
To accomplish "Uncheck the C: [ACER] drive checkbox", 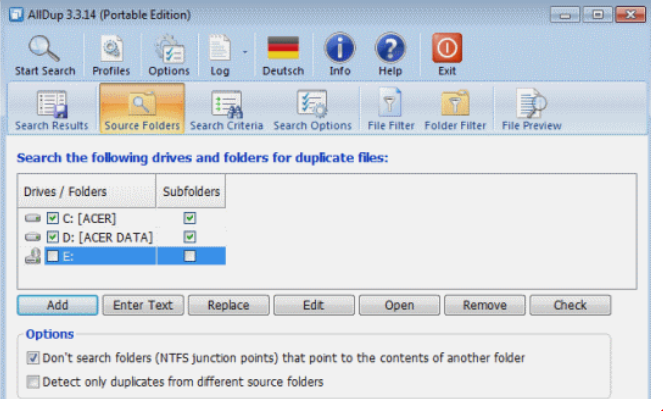I will point(53,218).
